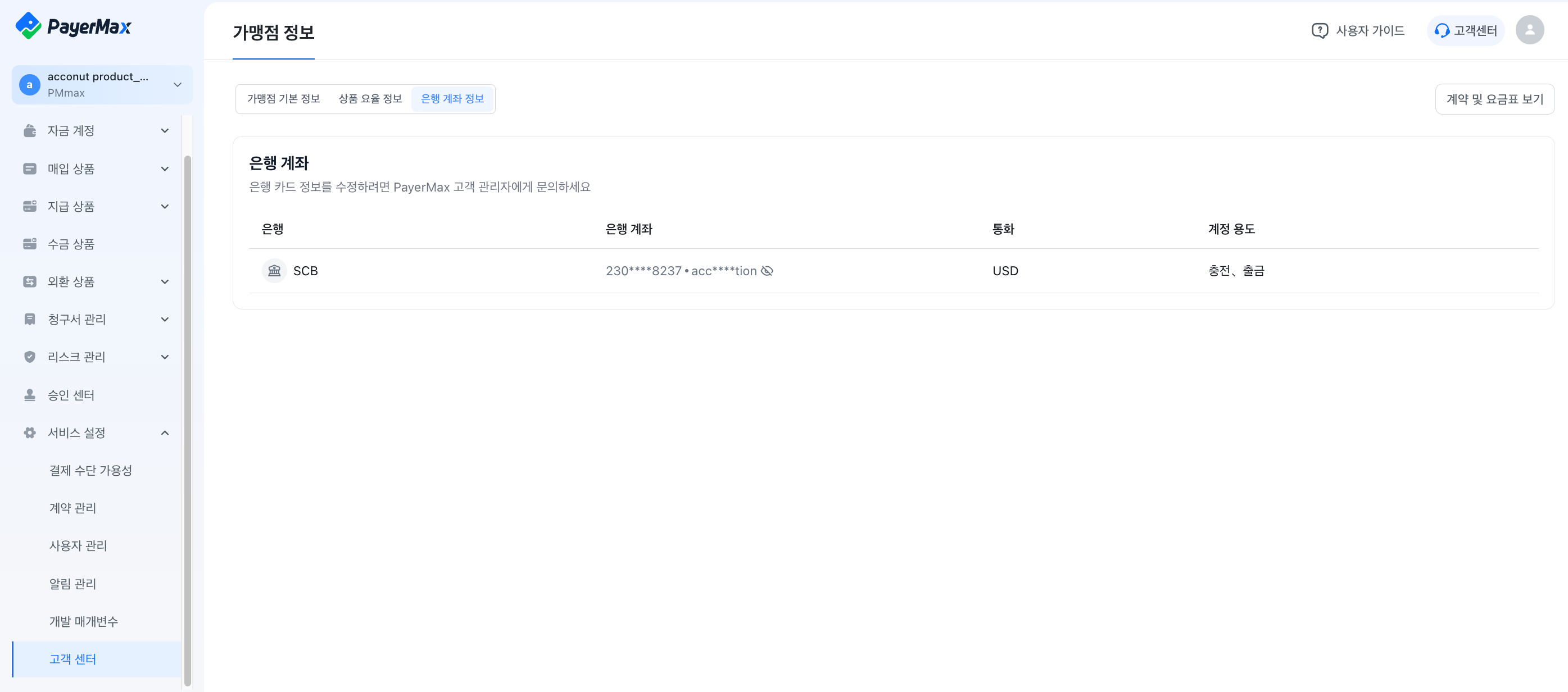Screen dimensions: 1568x692
Task: Click the 지급 상품 card icon
Action: 29,206
